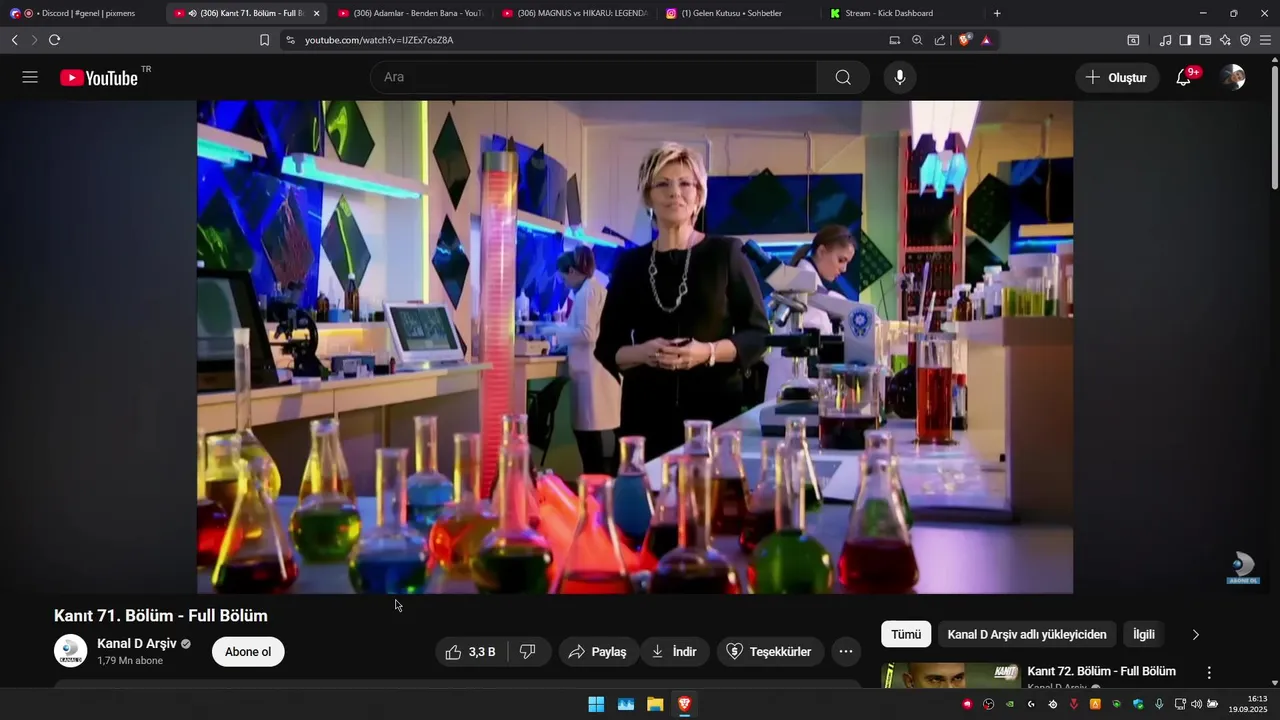Image resolution: width=1280 pixels, height=720 pixels.
Task: Click the Oluştur create button
Action: 1117,77
